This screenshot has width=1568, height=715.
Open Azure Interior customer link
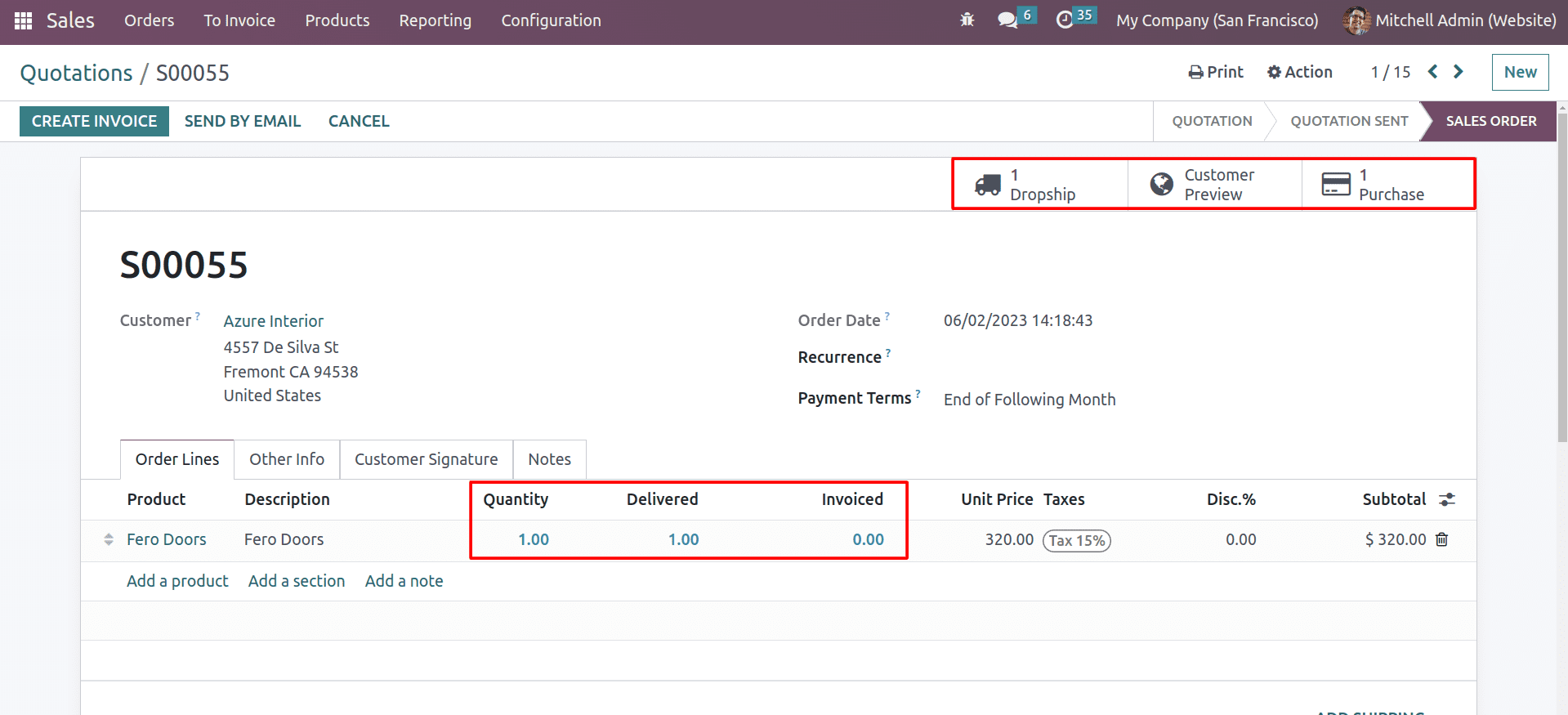(x=274, y=321)
